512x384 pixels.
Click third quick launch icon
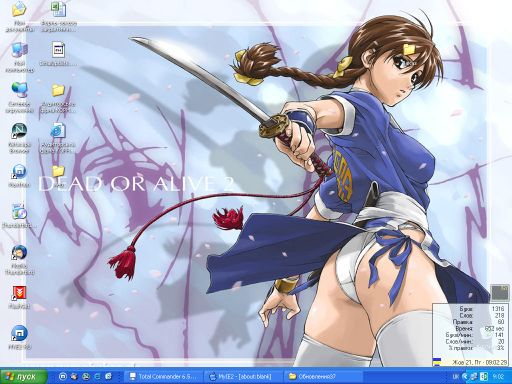[x=86, y=377]
